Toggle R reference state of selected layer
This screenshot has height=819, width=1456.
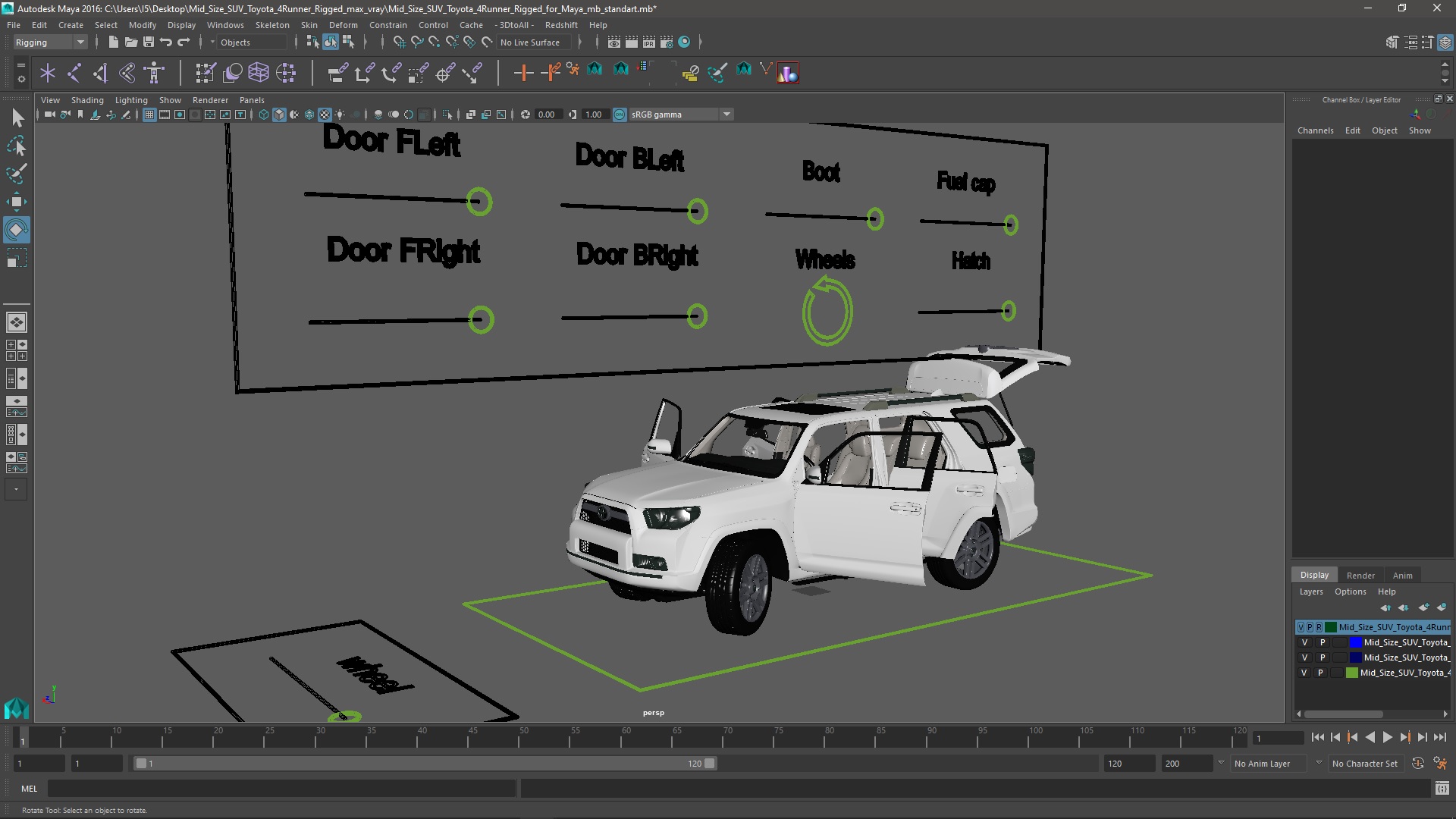click(1319, 627)
